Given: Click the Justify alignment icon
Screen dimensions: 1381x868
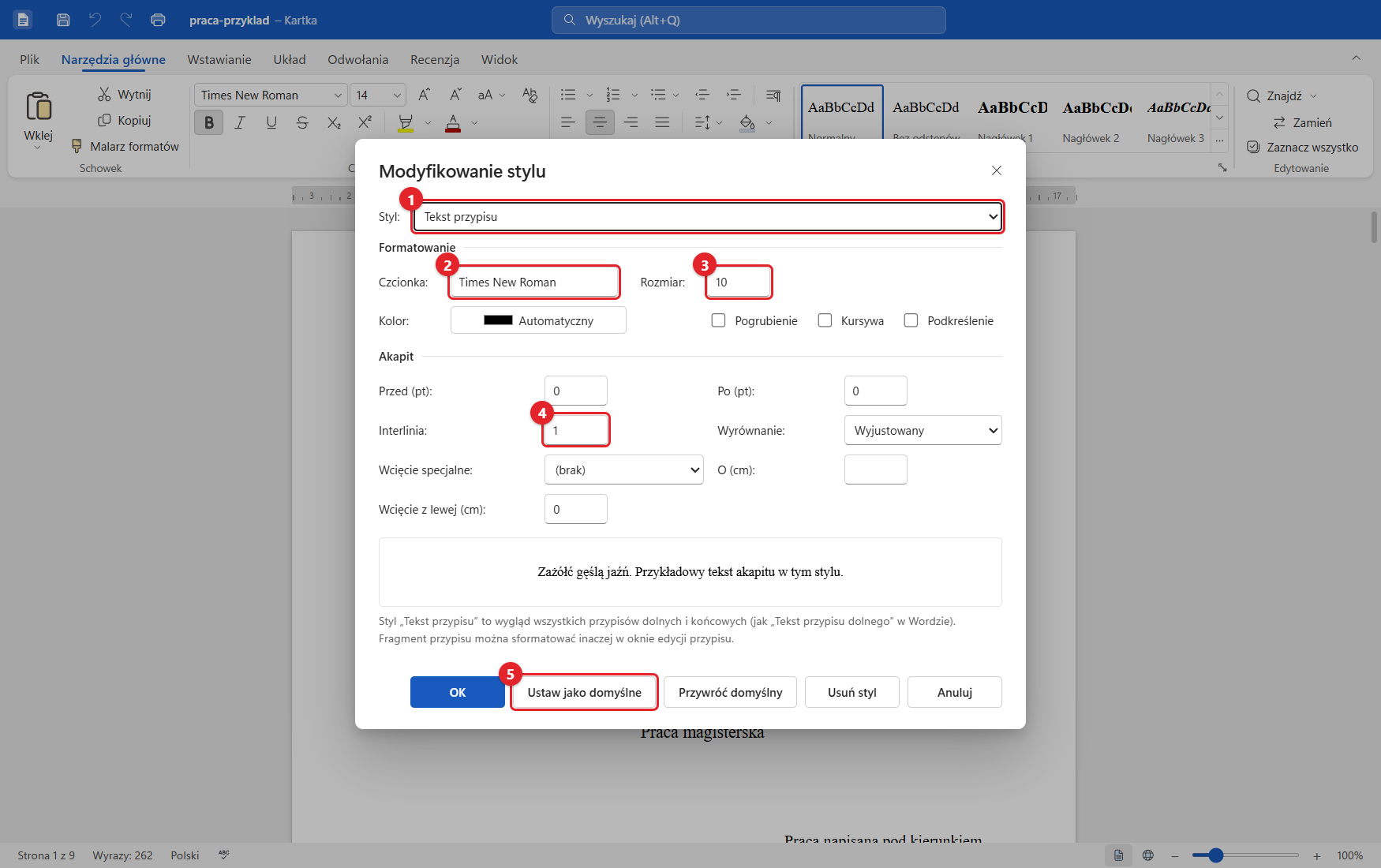Looking at the screenshot, I should (662, 122).
